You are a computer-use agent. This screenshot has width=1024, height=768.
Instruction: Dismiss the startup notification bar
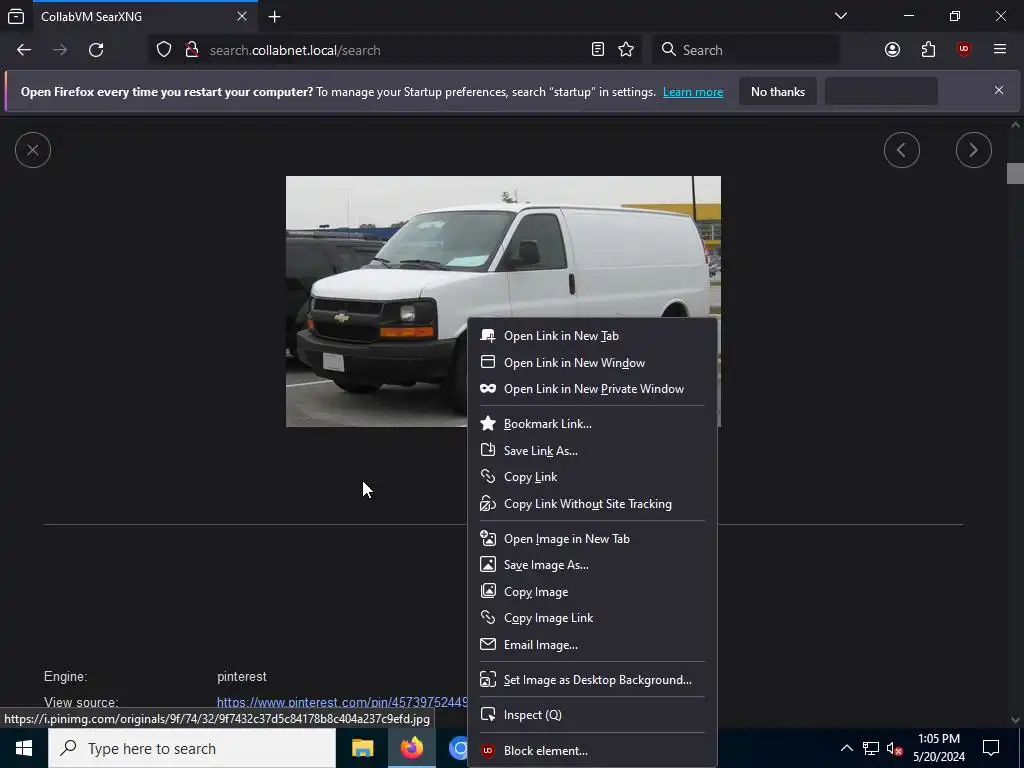[x=999, y=91]
